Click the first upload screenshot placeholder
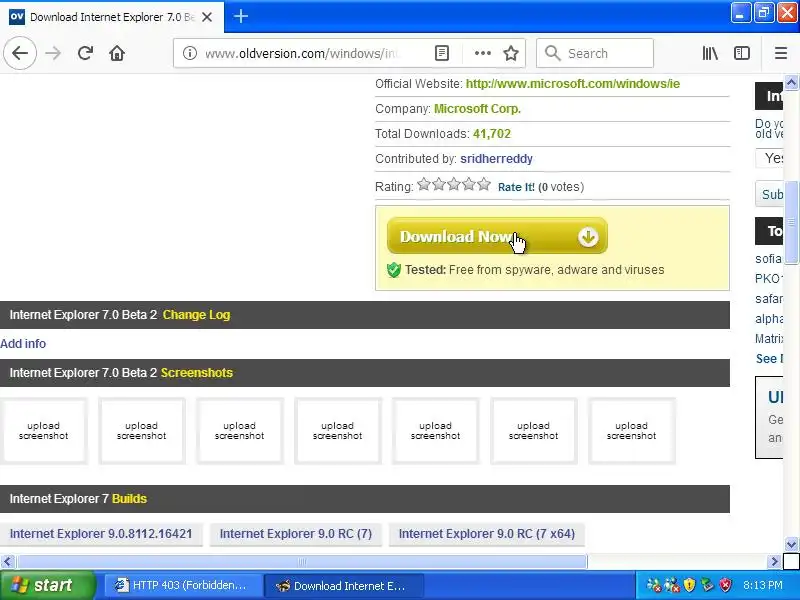This screenshot has width=800, height=600. coord(43,431)
